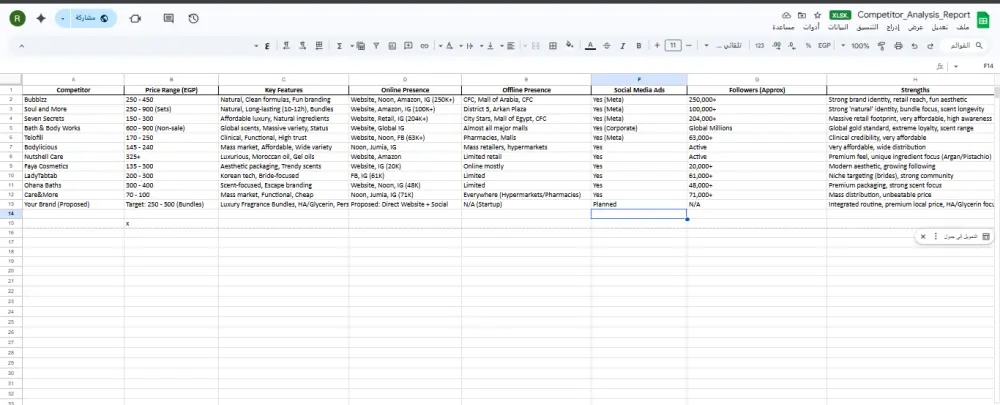1000x405 pixels.
Task: Activate the paint format tool
Action: click(x=883, y=46)
